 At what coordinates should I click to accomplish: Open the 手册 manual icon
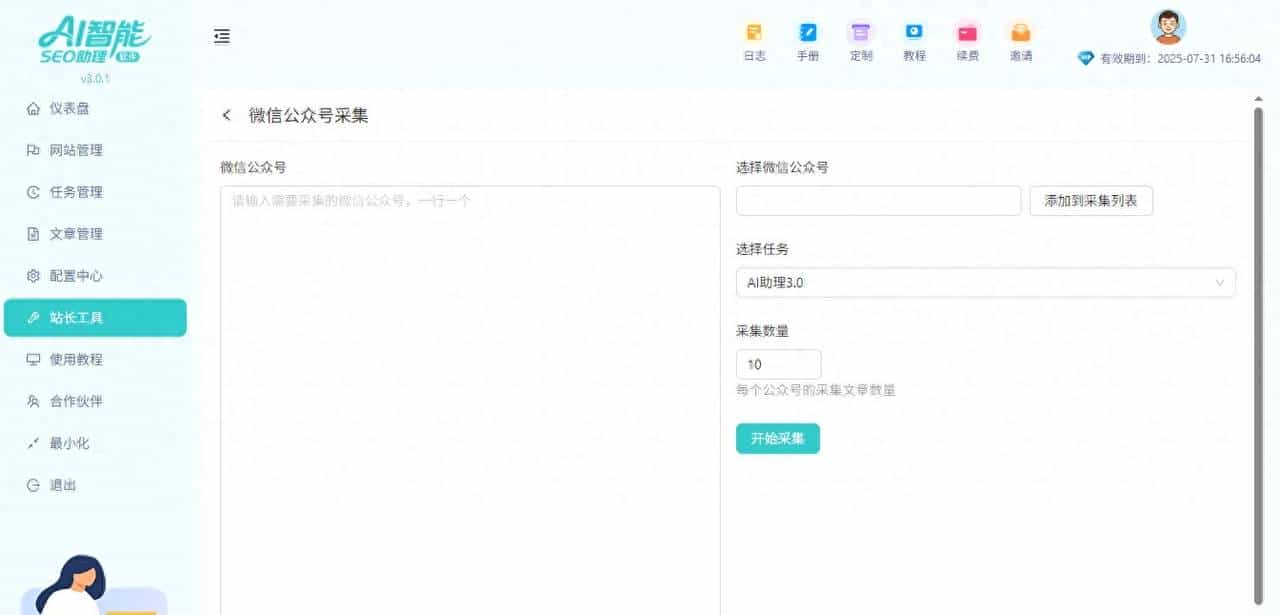click(807, 33)
